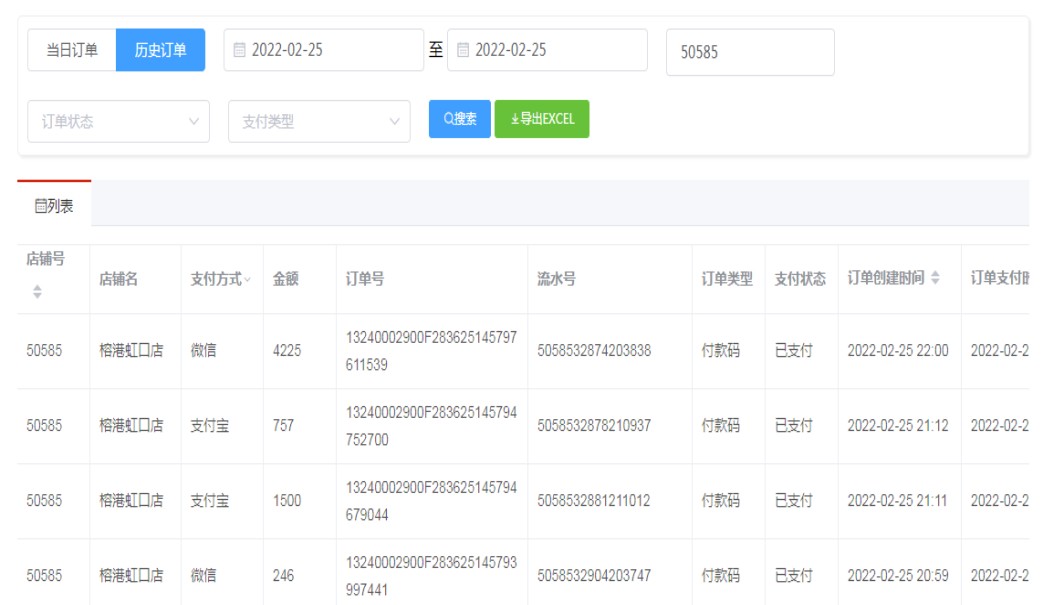Select the 列表 tab
The height and width of the screenshot is (605, 1043).
pos(54,206)
